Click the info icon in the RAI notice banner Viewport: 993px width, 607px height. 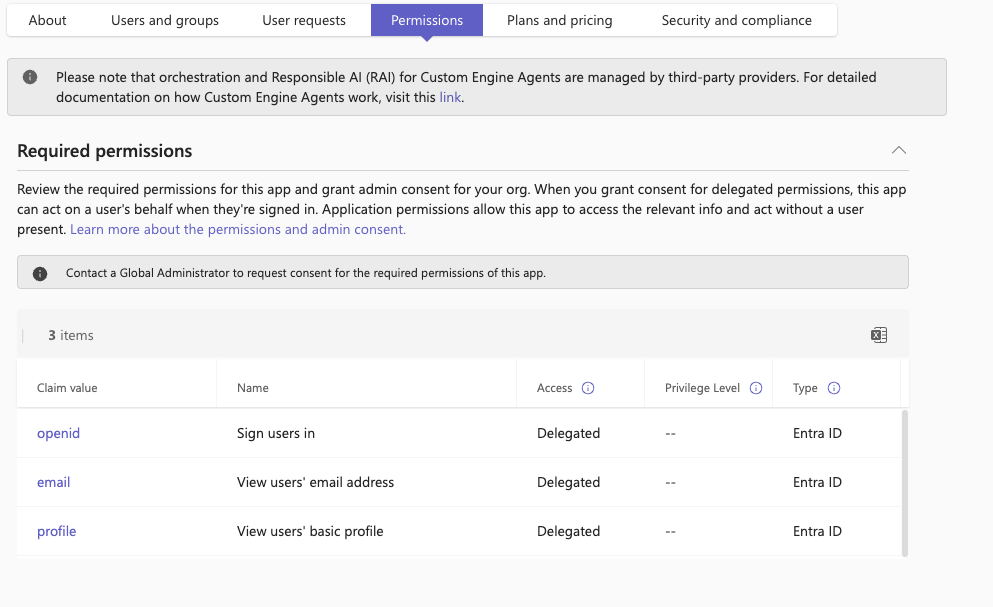click(30, 77)
